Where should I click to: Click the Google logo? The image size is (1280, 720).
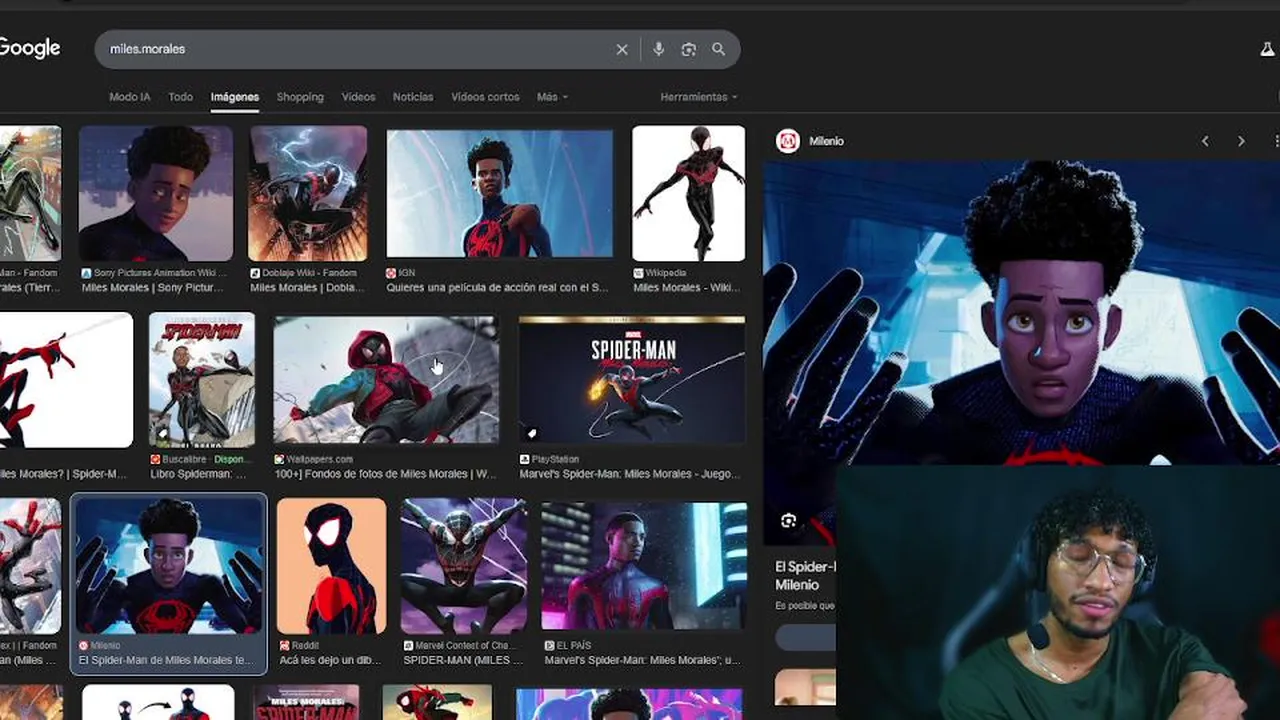tap(30, 48)
